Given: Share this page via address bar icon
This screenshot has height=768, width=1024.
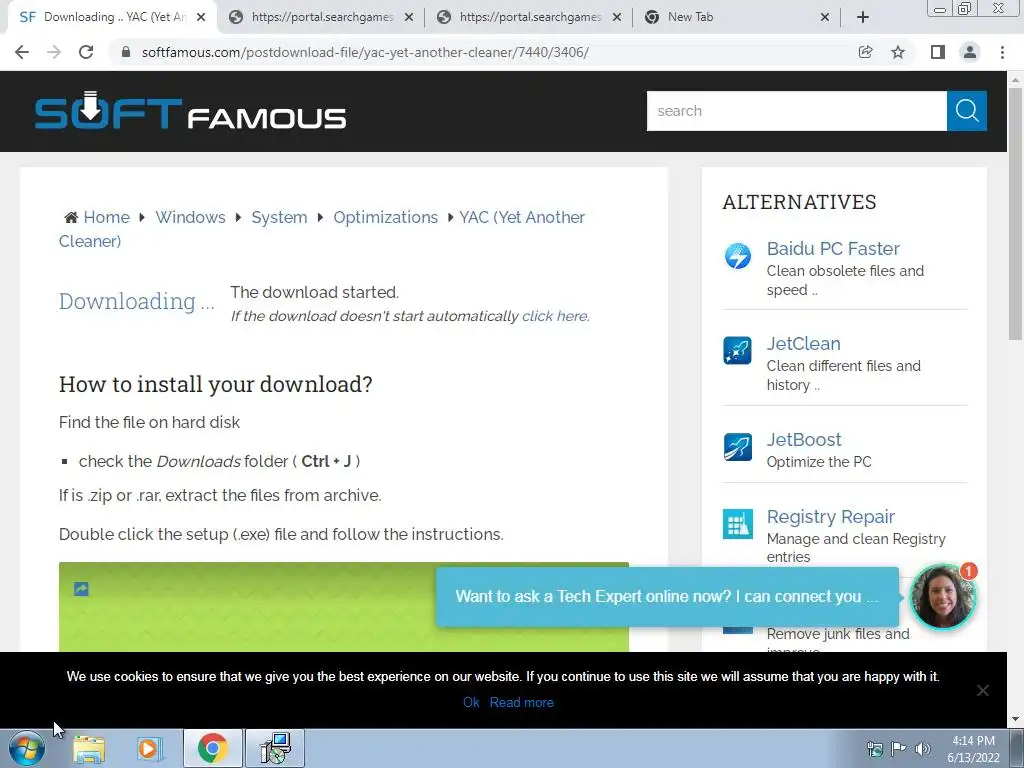Looking at the screenshot, I should (x=865, y=52).
